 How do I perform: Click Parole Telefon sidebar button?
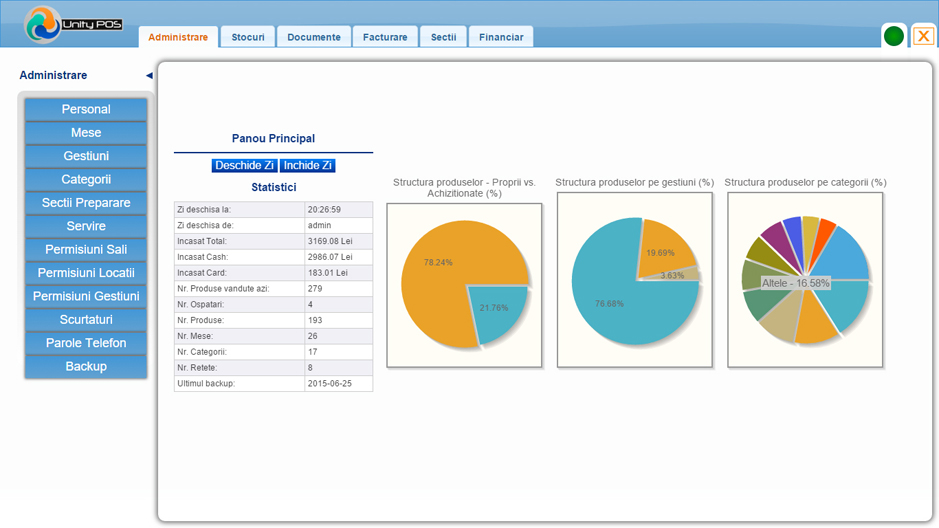click(86, 343)
